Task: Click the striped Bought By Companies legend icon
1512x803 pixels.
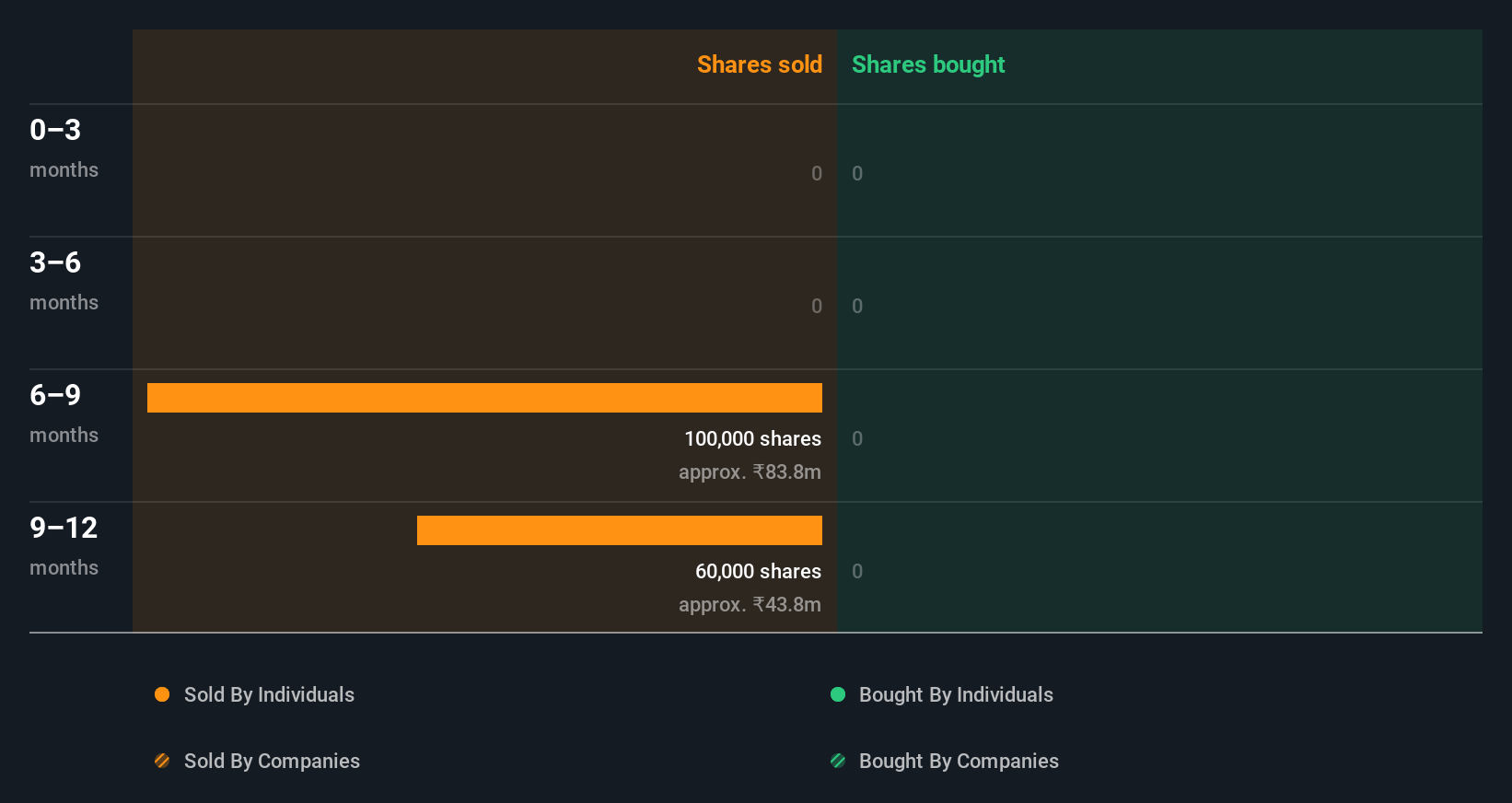Action: [x=838, y=761]
